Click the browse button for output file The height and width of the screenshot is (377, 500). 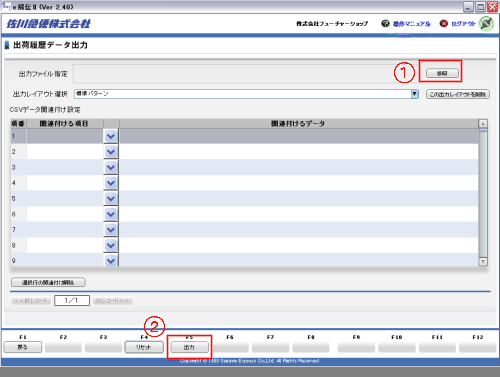click(442, 73)
